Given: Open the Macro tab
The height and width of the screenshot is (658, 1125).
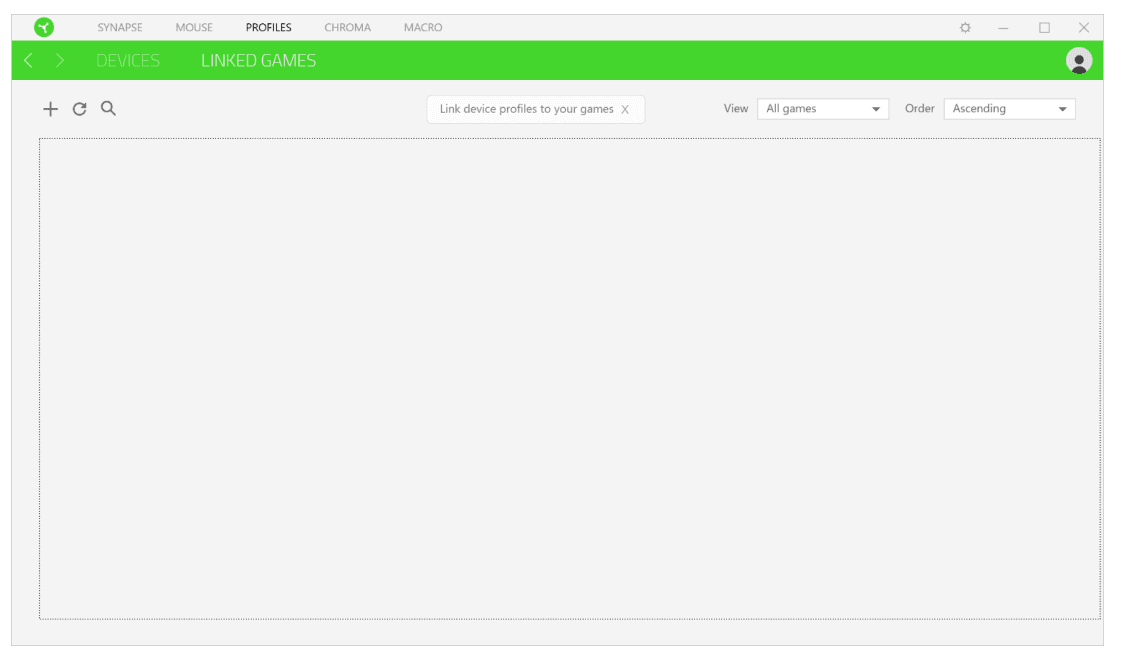Looking at the screenshot, I should click(x=423, y=28).
